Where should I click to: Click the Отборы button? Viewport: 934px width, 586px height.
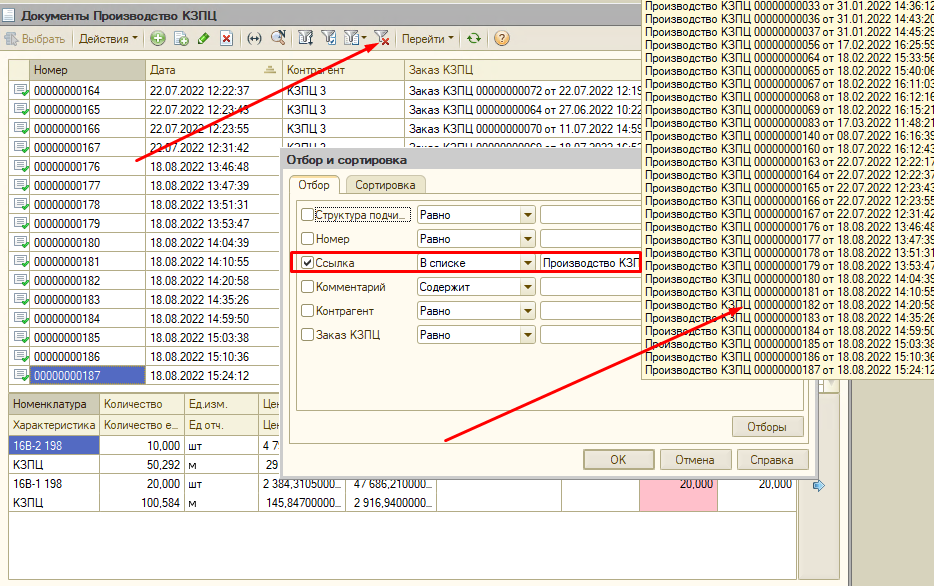pos(767,427)
